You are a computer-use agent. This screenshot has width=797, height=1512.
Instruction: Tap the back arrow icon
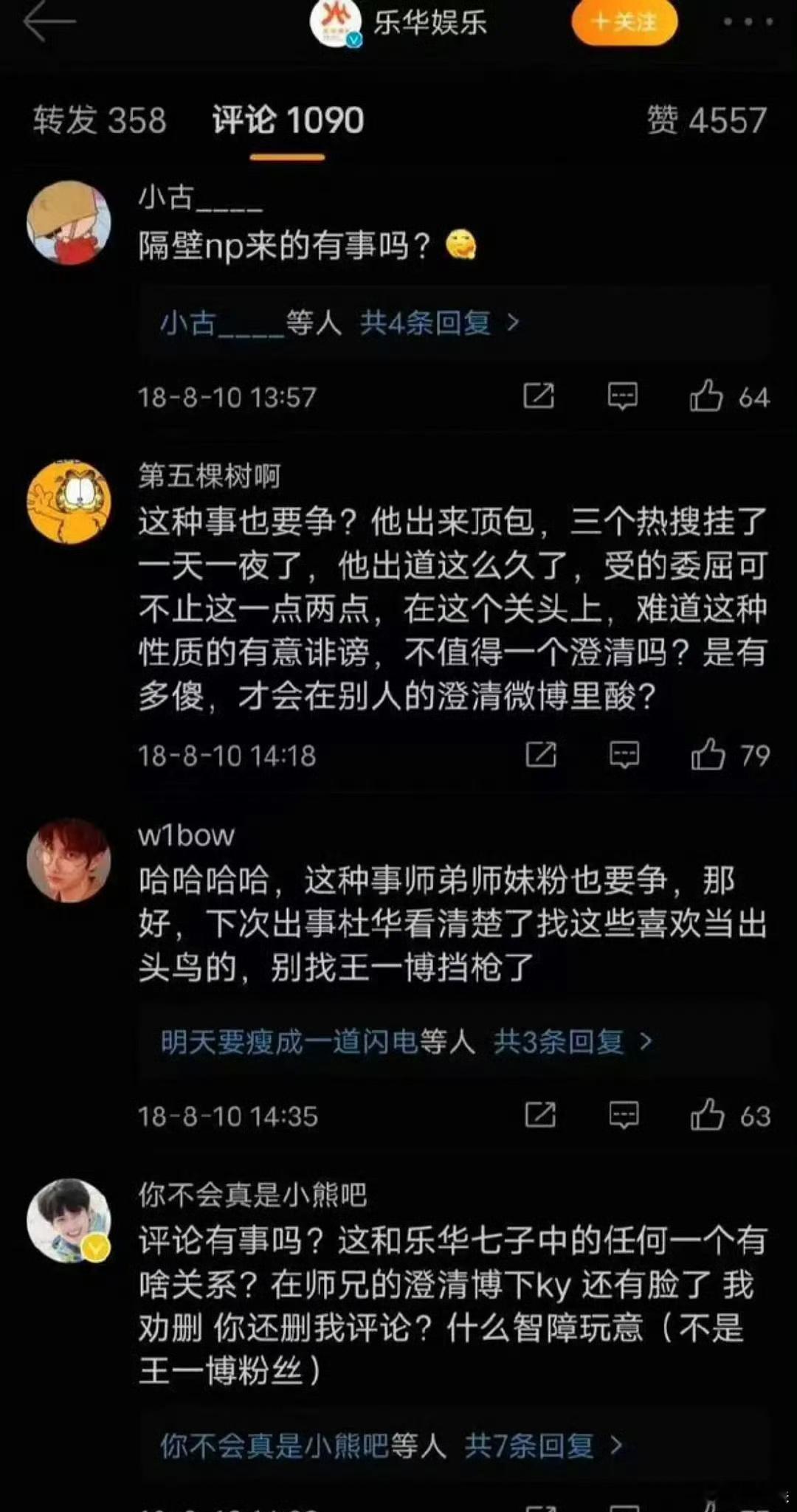(49, 21)
